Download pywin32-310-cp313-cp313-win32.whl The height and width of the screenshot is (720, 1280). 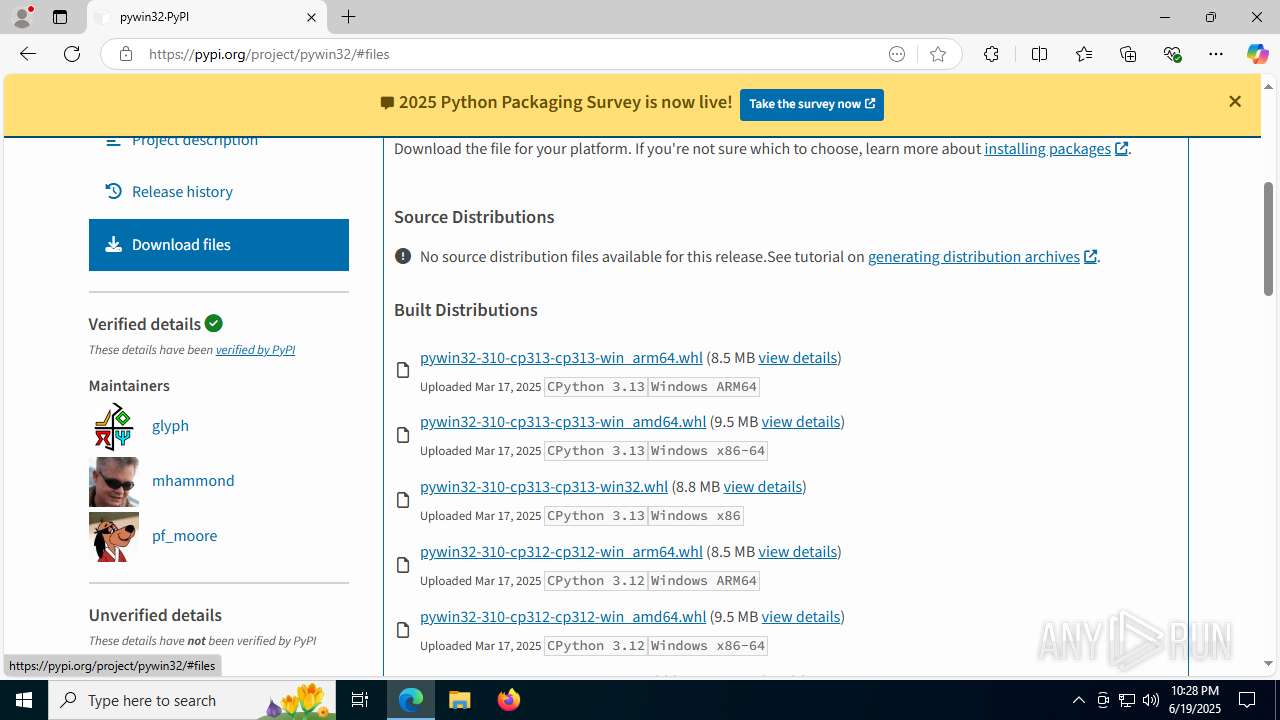(x=544, y=486)
